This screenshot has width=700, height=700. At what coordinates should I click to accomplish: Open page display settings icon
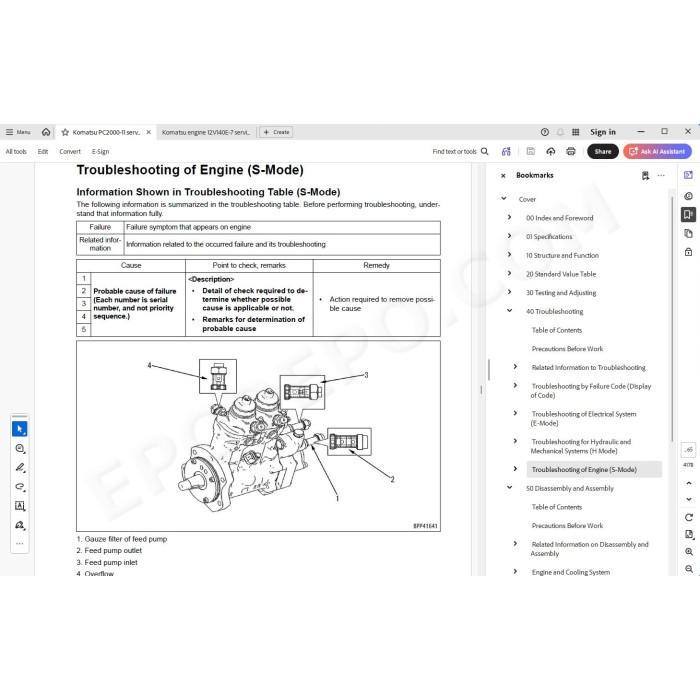click(688, 535)
